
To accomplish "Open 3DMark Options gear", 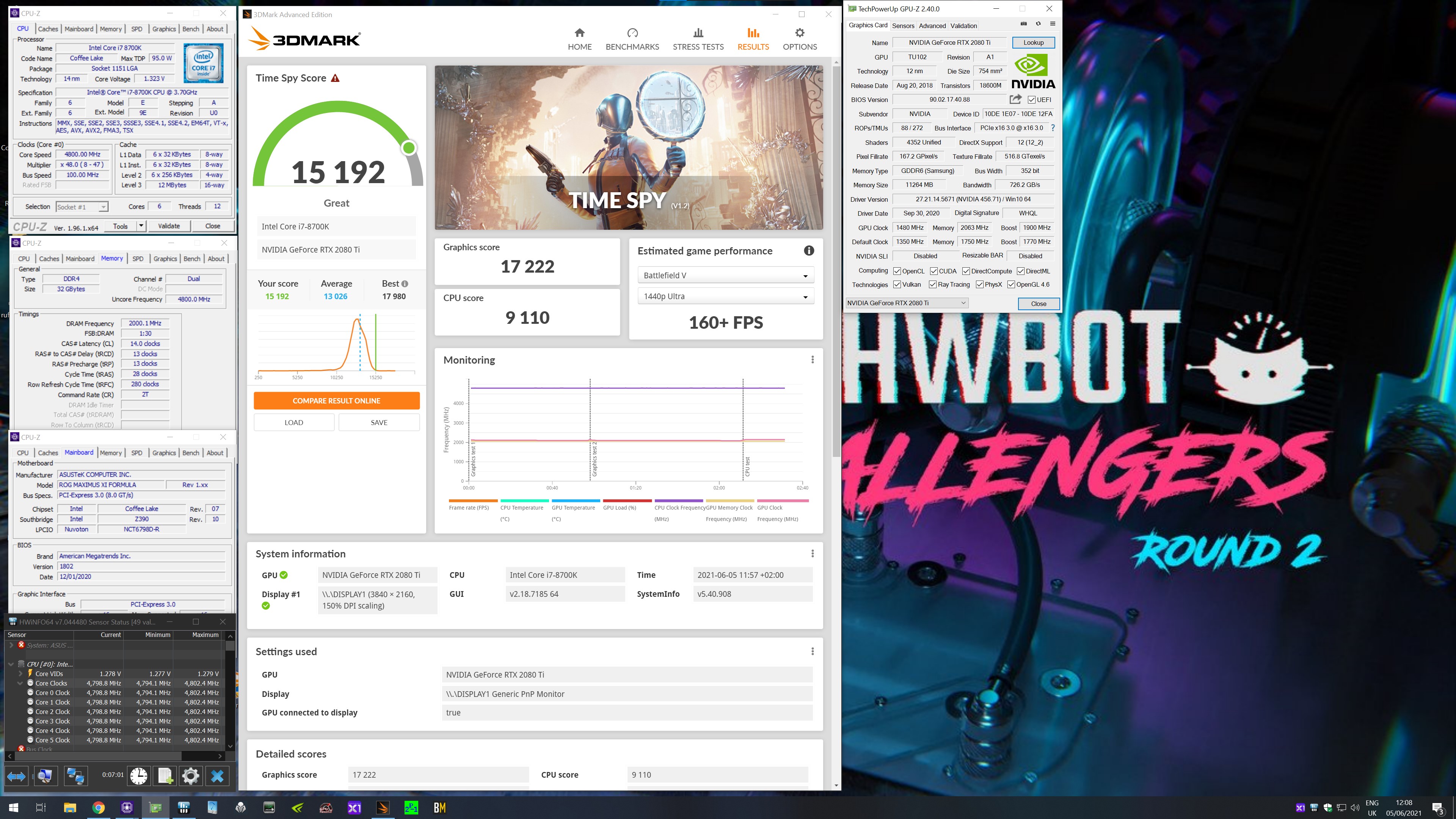I will 800,33.
